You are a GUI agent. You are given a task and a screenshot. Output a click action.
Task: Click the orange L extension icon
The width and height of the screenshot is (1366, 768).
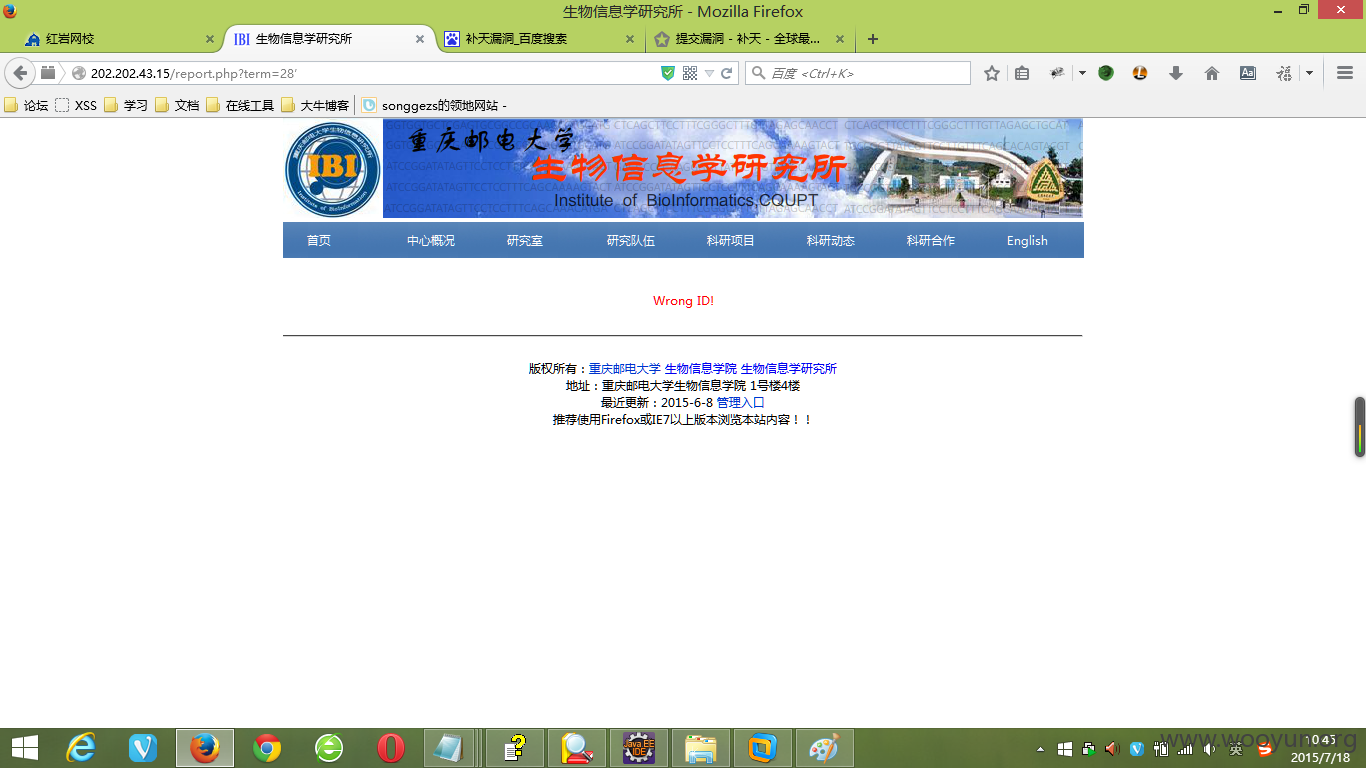click(1140, 73)
